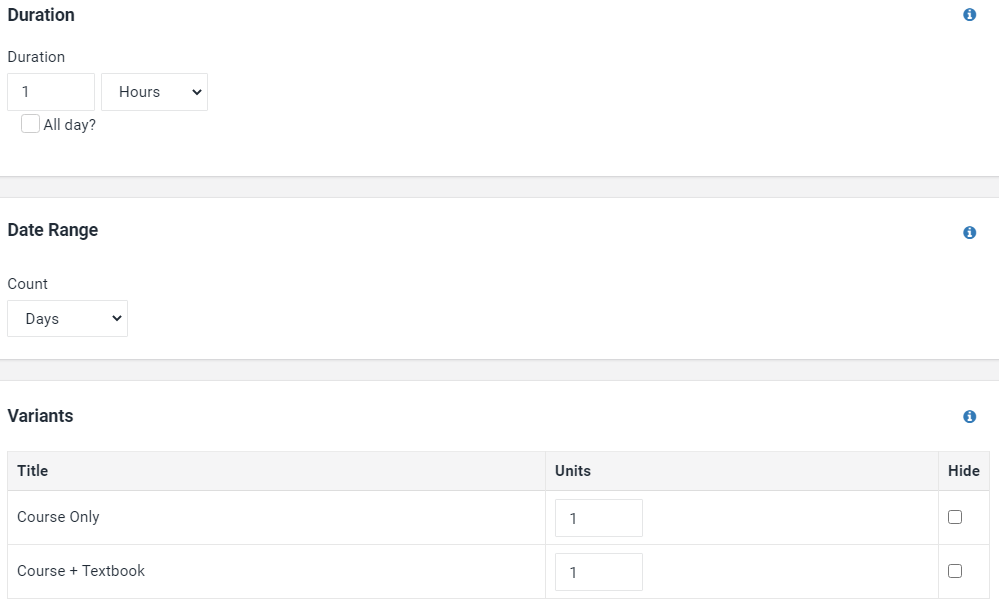Click Units field for Course + Textbook
Viewport: 999px width, 611px height.
click(598, 572)
